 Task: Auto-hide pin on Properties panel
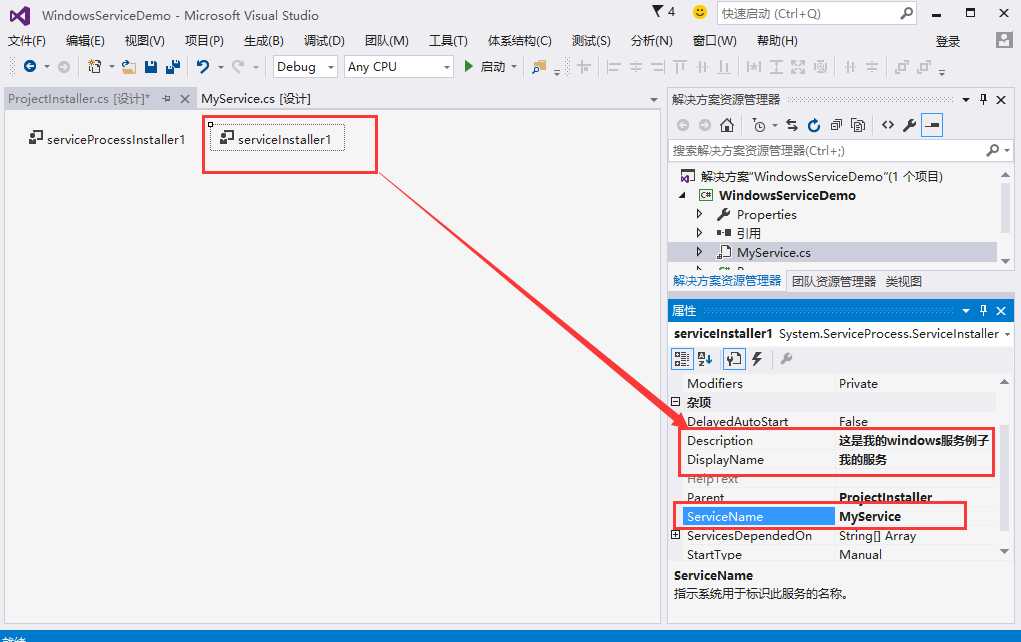coord(983,311)
